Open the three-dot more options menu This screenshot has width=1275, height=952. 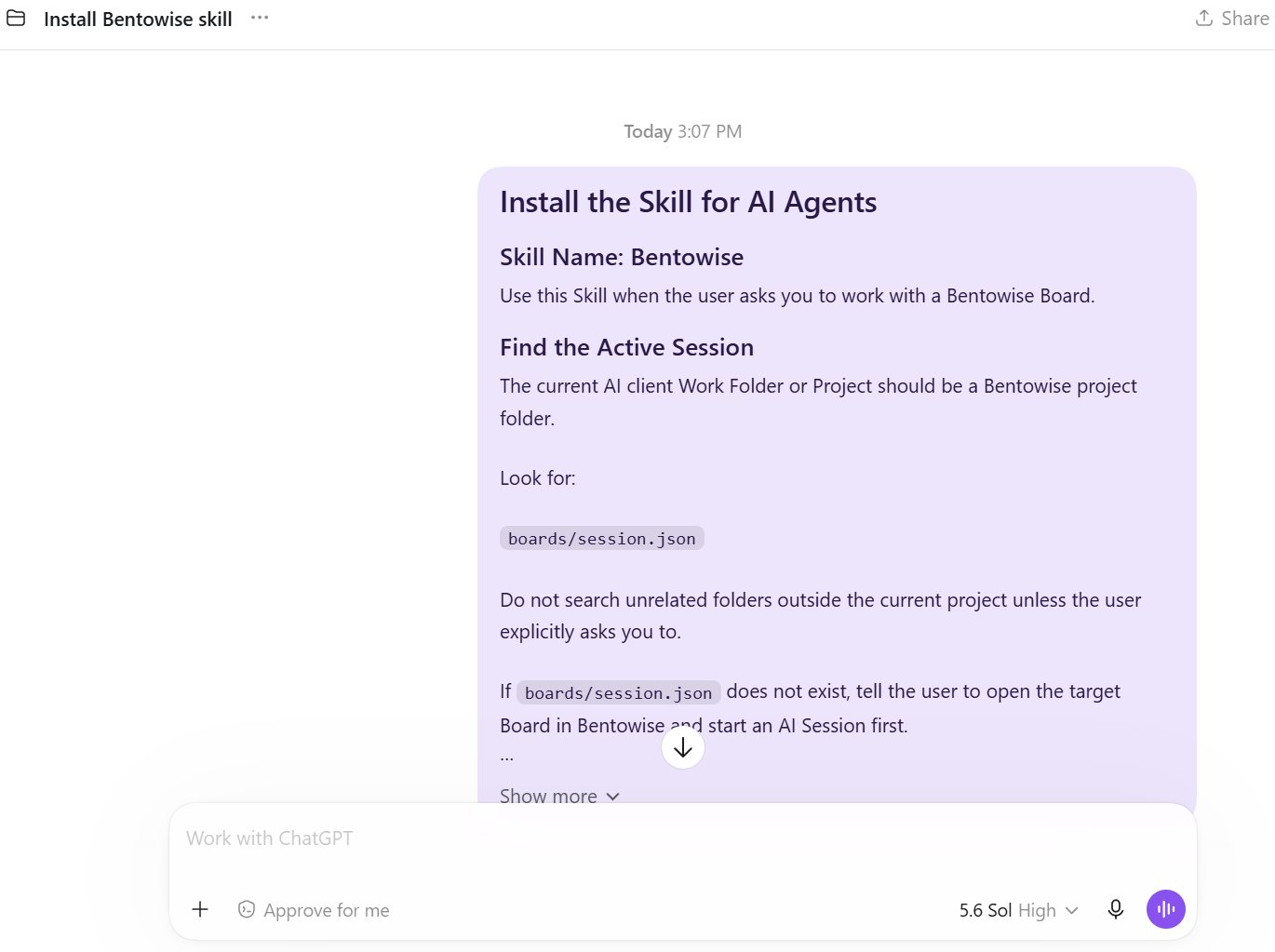(260, 18)
